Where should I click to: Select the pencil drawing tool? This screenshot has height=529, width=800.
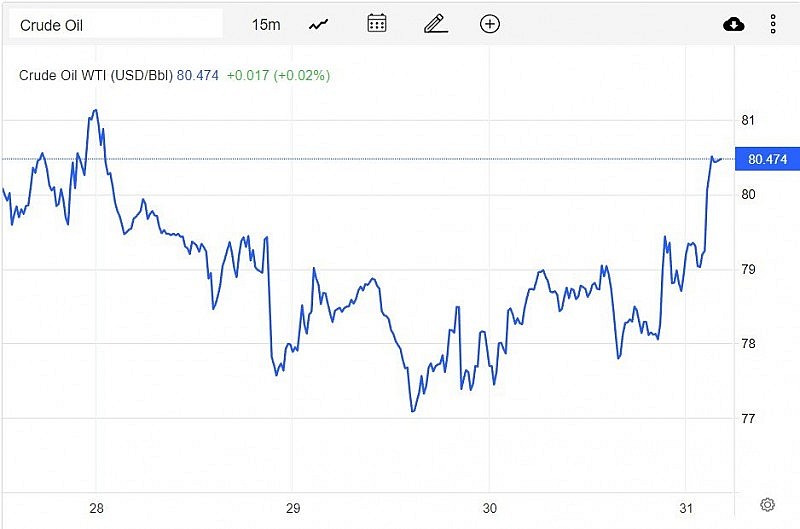pyautogui.click(x=434, y=24)
